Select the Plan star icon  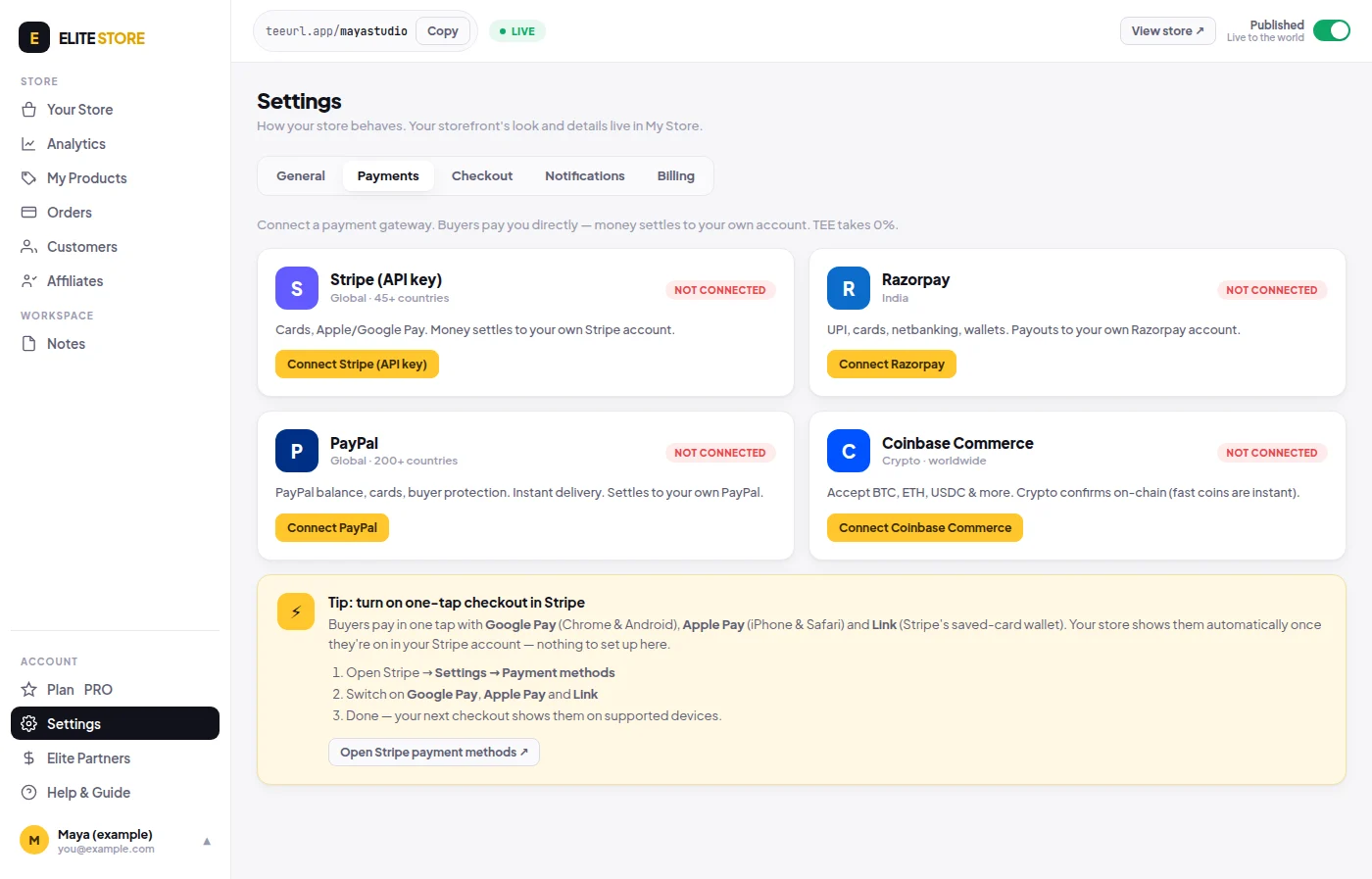pyautogui.click(x=29, y=690)
